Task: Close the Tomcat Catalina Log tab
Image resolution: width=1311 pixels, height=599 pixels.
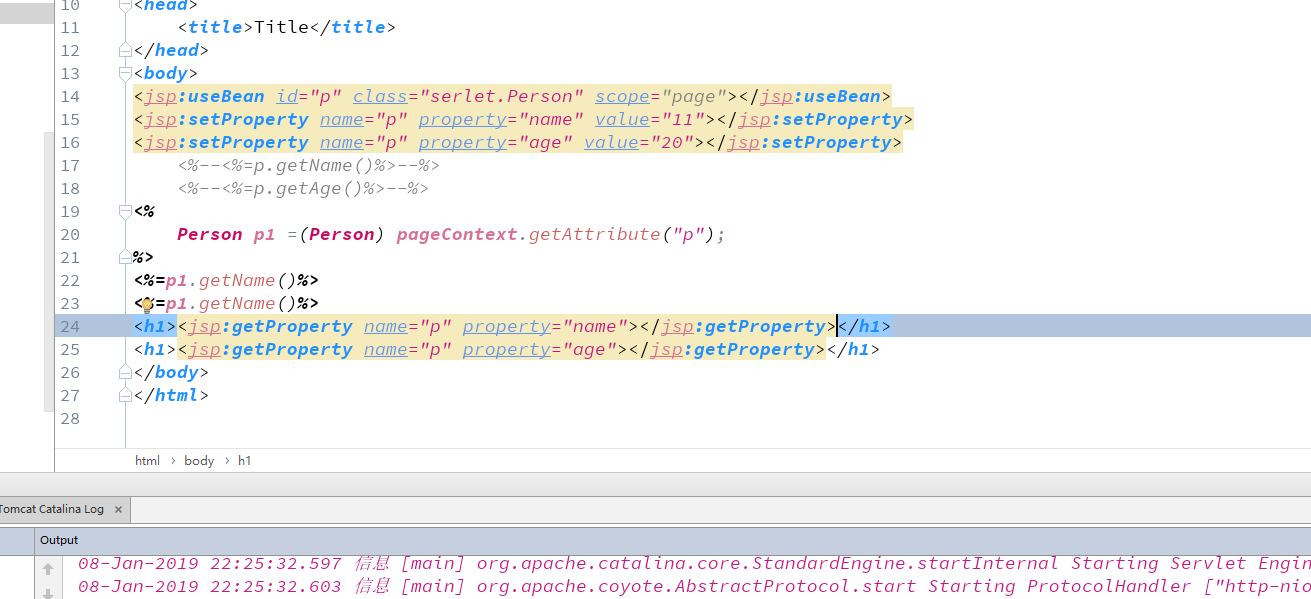Action: [118, 509]
